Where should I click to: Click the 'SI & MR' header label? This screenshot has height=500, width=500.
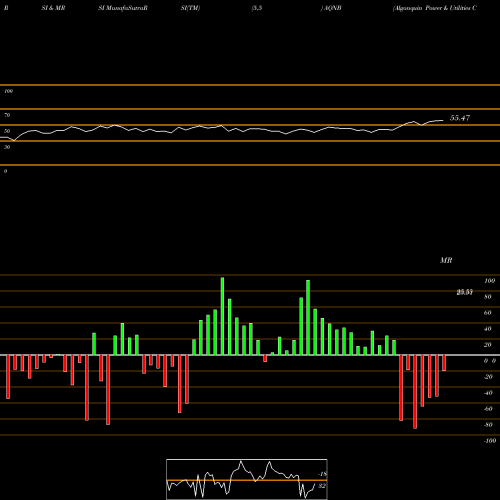(x=53, y=8)
